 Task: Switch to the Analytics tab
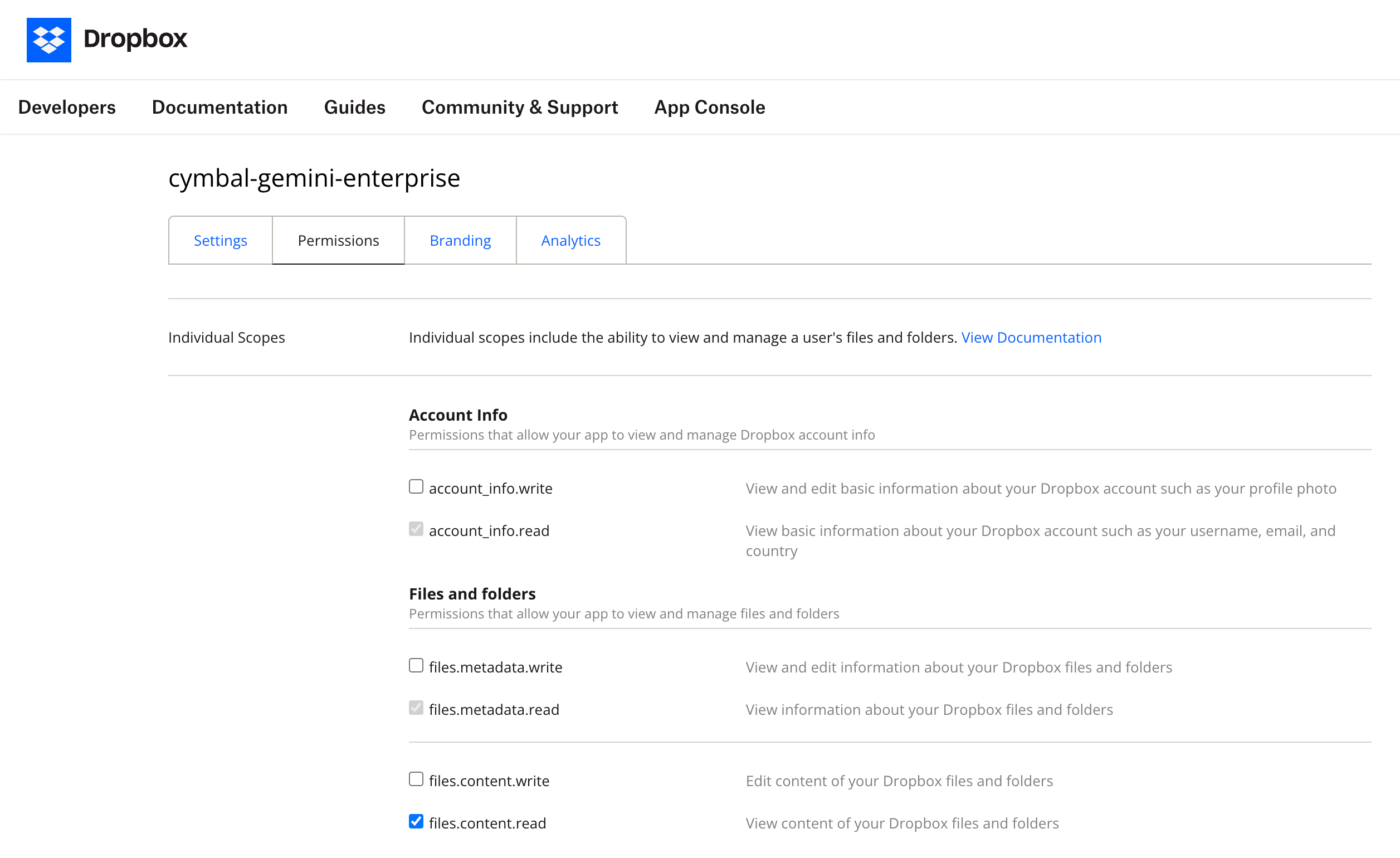pyautogui.click(x=570, y=240)
